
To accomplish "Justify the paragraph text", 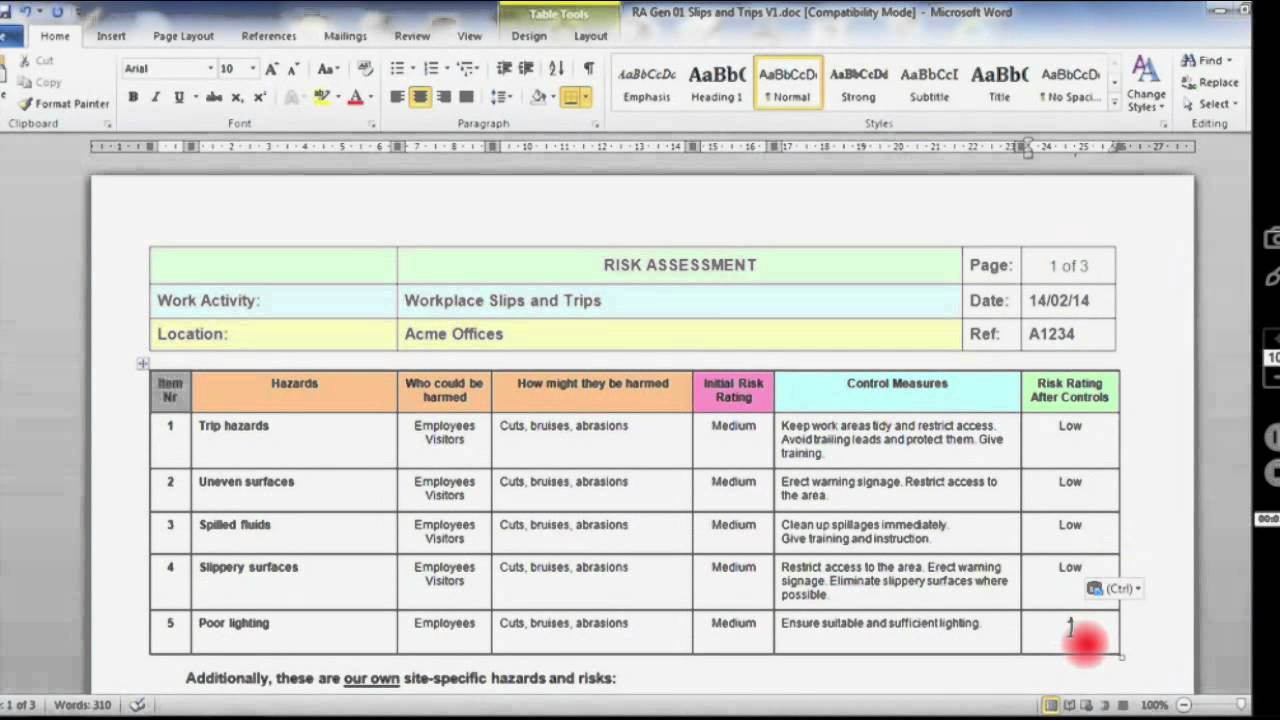I will (x=466, y=97).
